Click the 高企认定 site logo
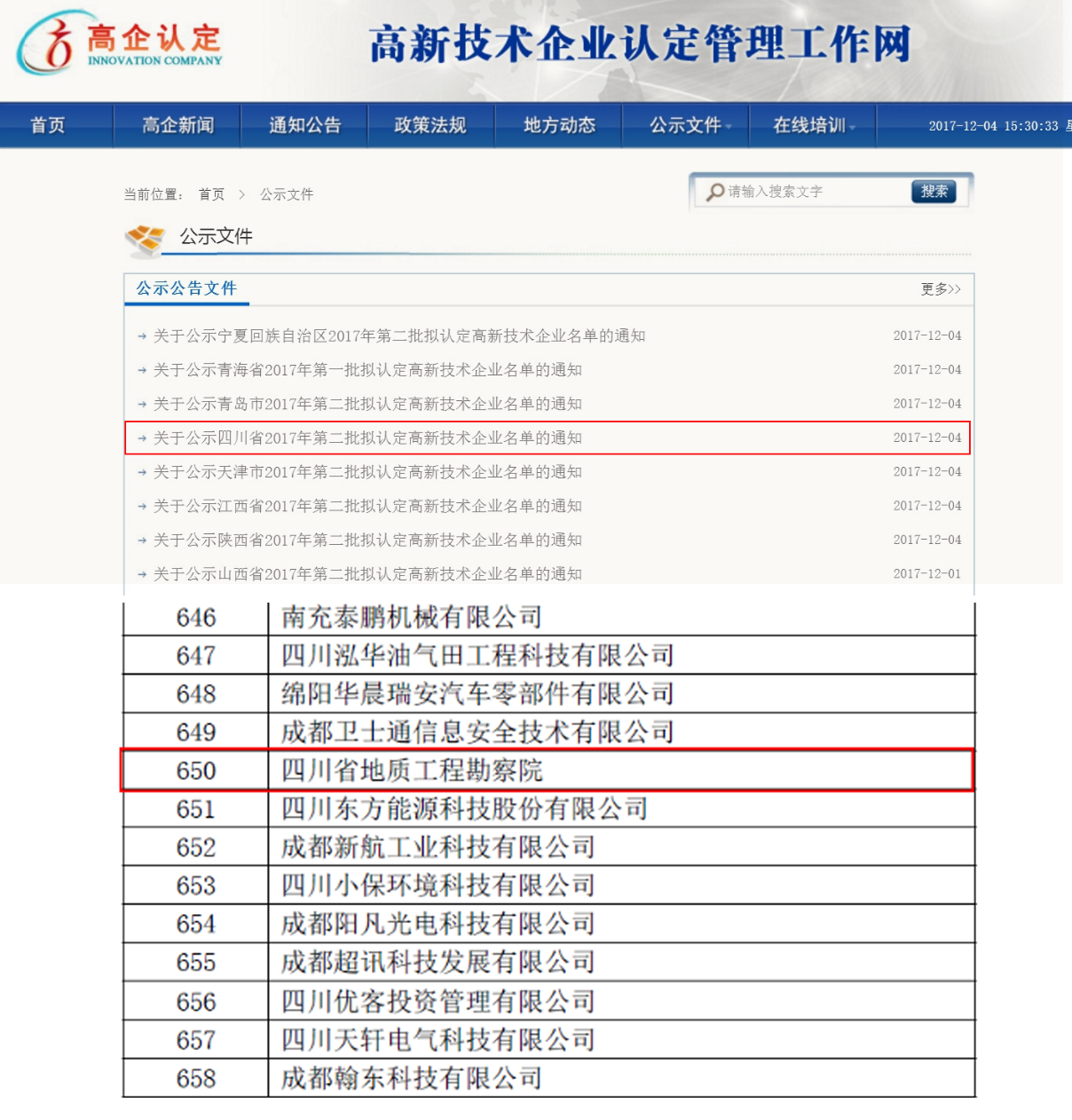 point(120,43)
